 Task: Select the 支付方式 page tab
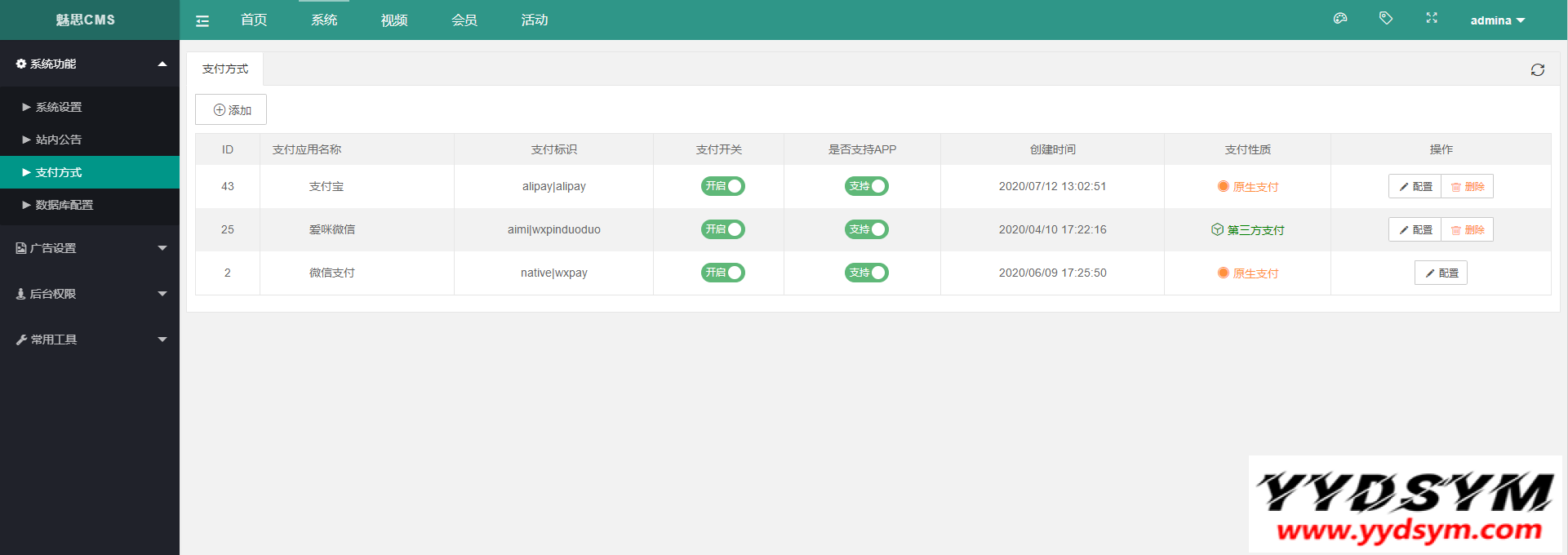click(225, 69)
